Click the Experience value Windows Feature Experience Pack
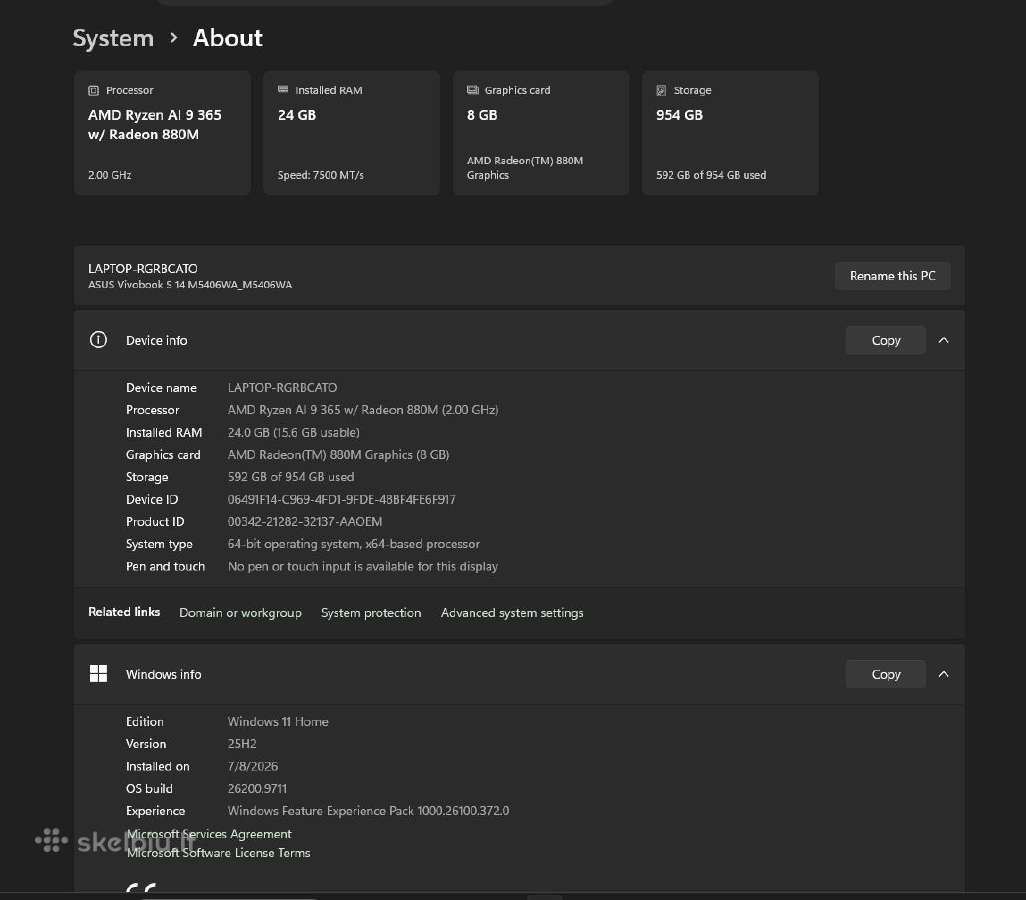 click(368, 810)
